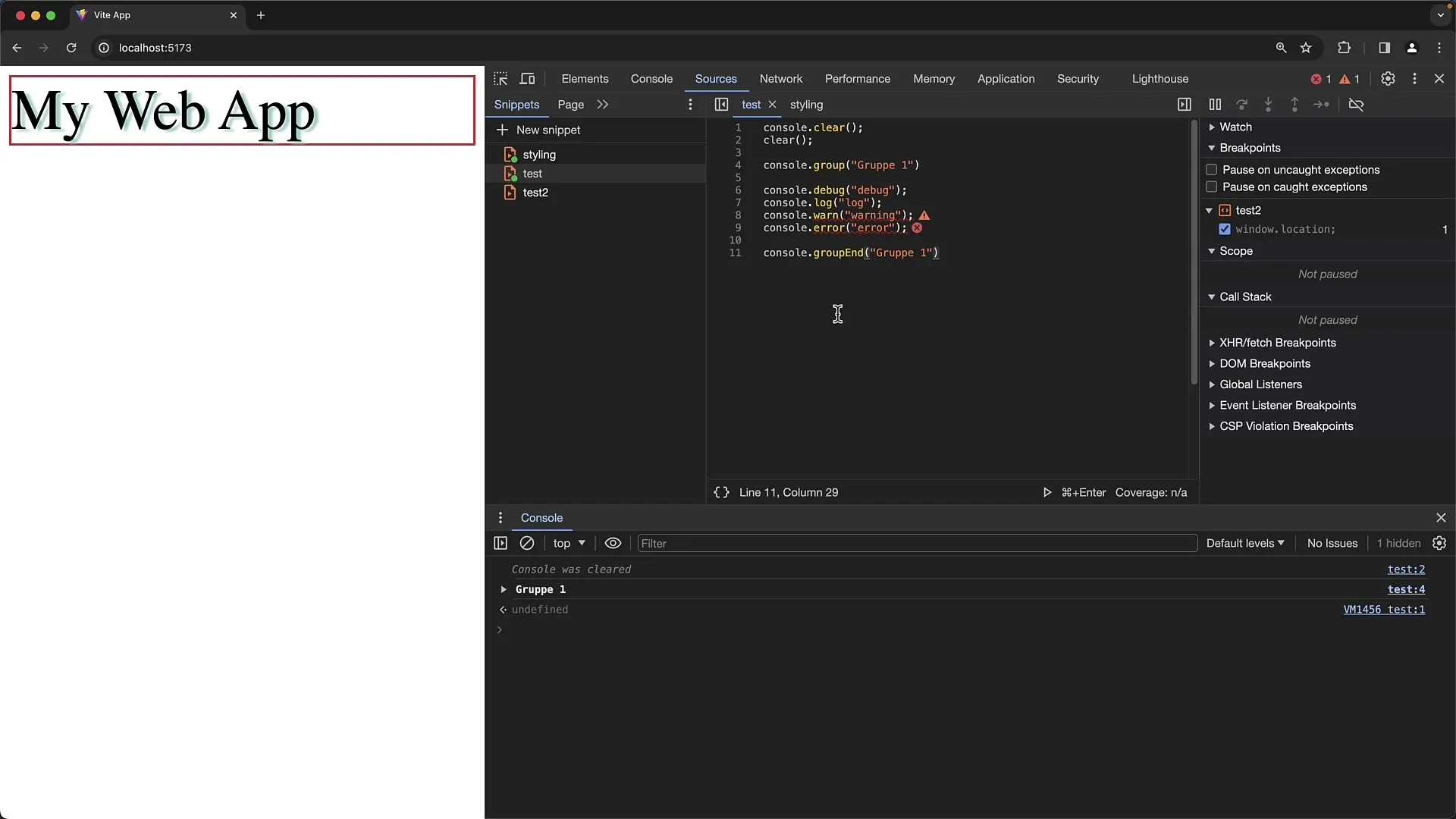This screenshot has width=1456, height=819.
Task: Click the clear console icon
Action: [x=528, y=543]
